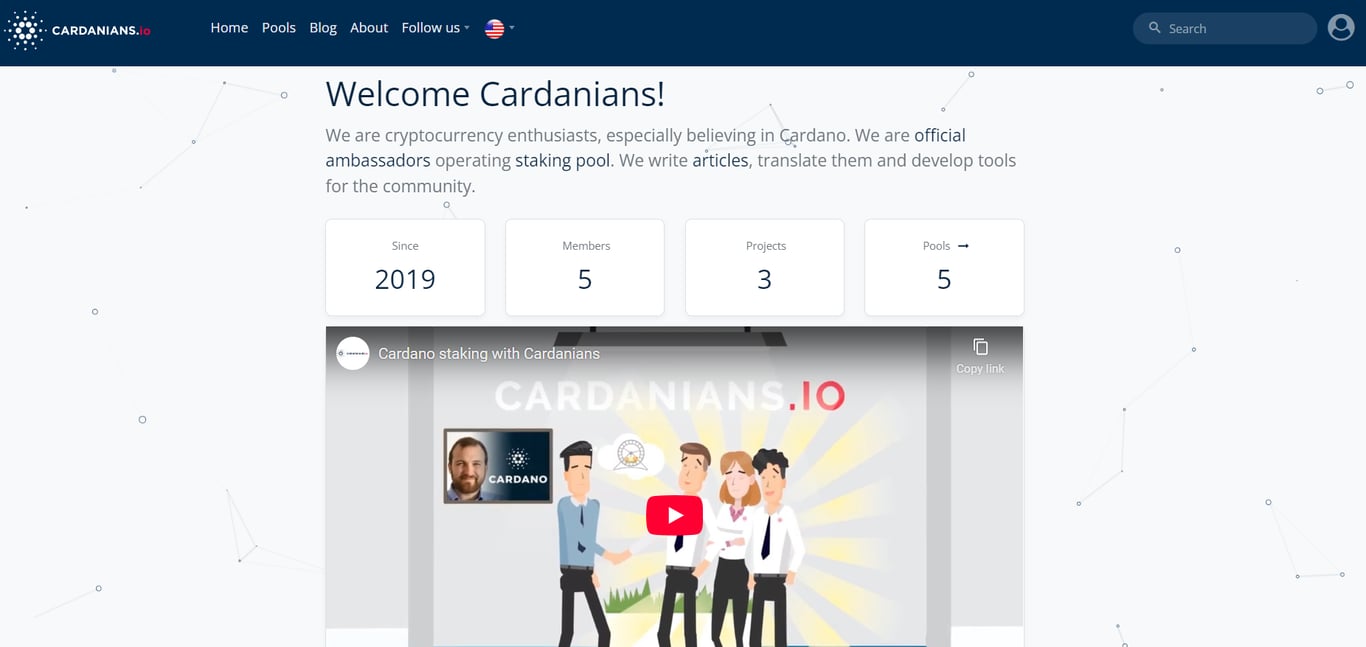1366x647 pixels.
Task: Click the Copy link icon on the video
Action: point(979,346)
